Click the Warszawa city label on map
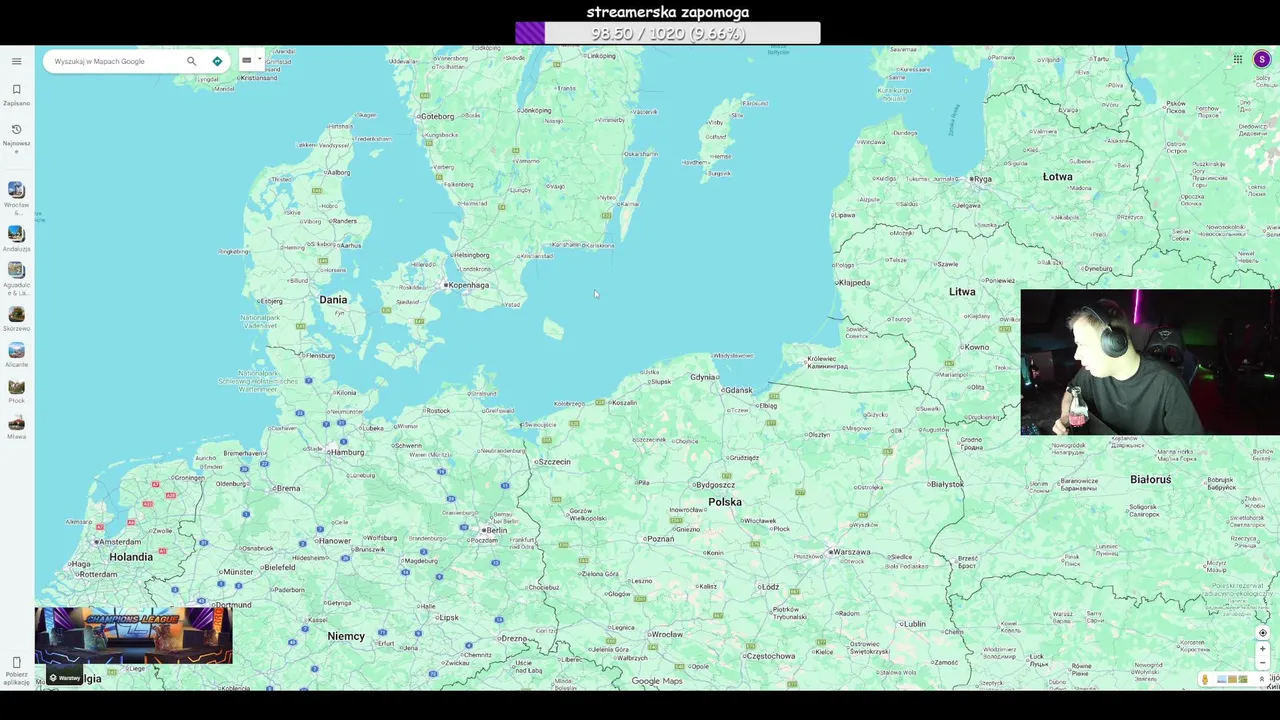 (852, 552)
